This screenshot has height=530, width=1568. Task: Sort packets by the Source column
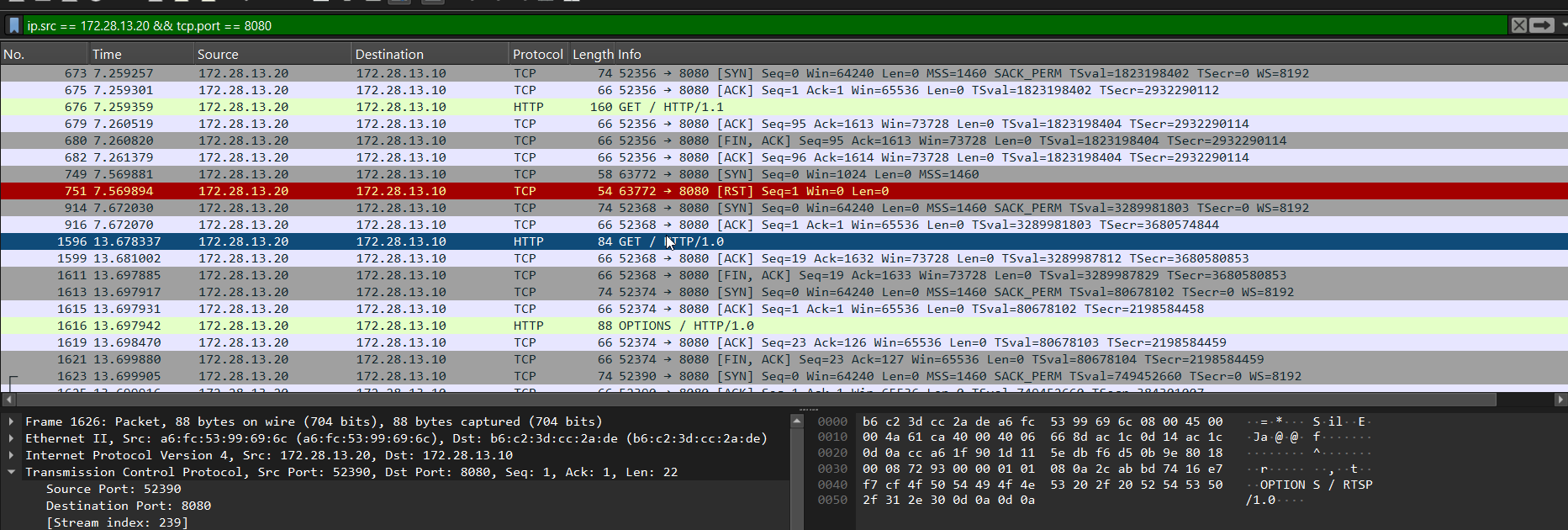pyautogui.click(x=272, y=54)
